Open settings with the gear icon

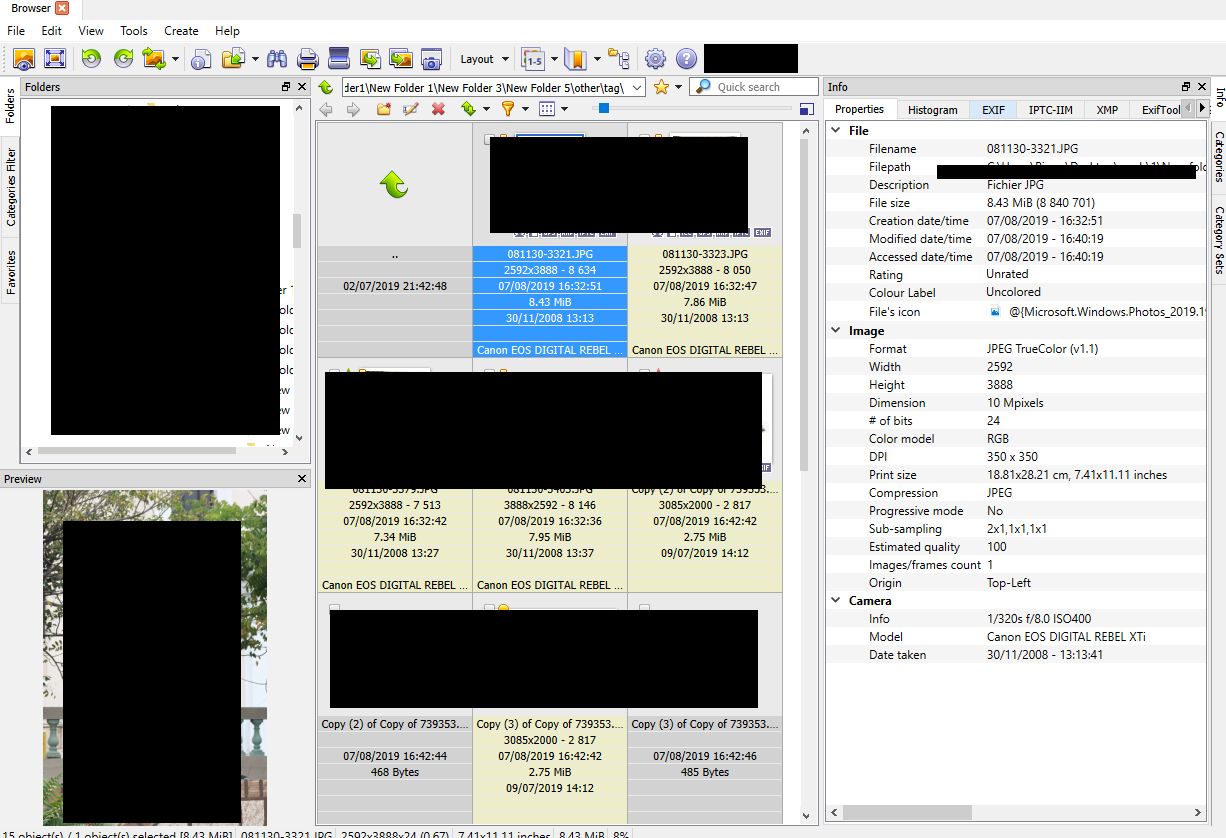pyautogui.click(x=655, y=59)
